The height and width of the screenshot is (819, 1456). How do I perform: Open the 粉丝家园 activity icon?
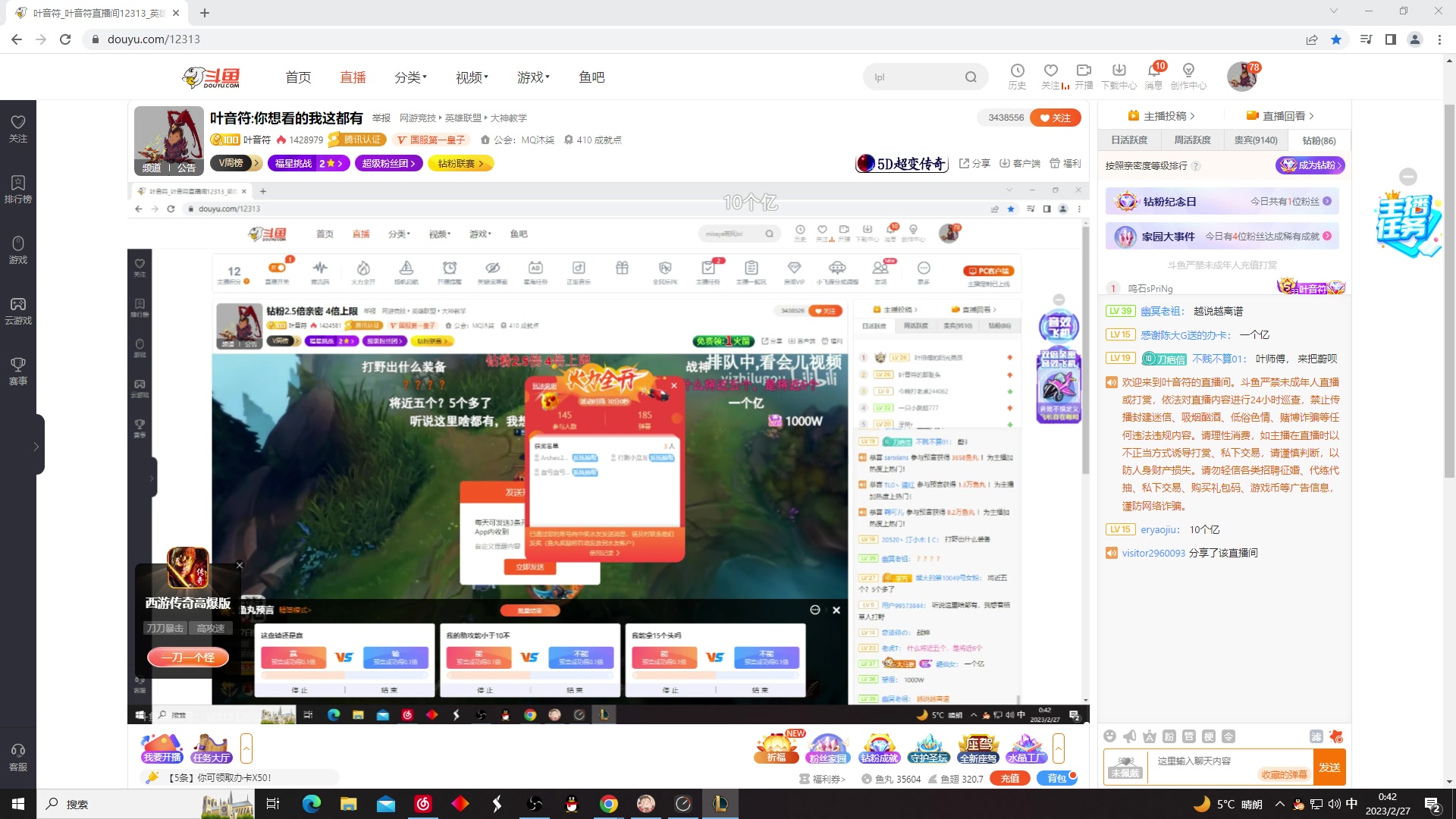click(827, 748)
